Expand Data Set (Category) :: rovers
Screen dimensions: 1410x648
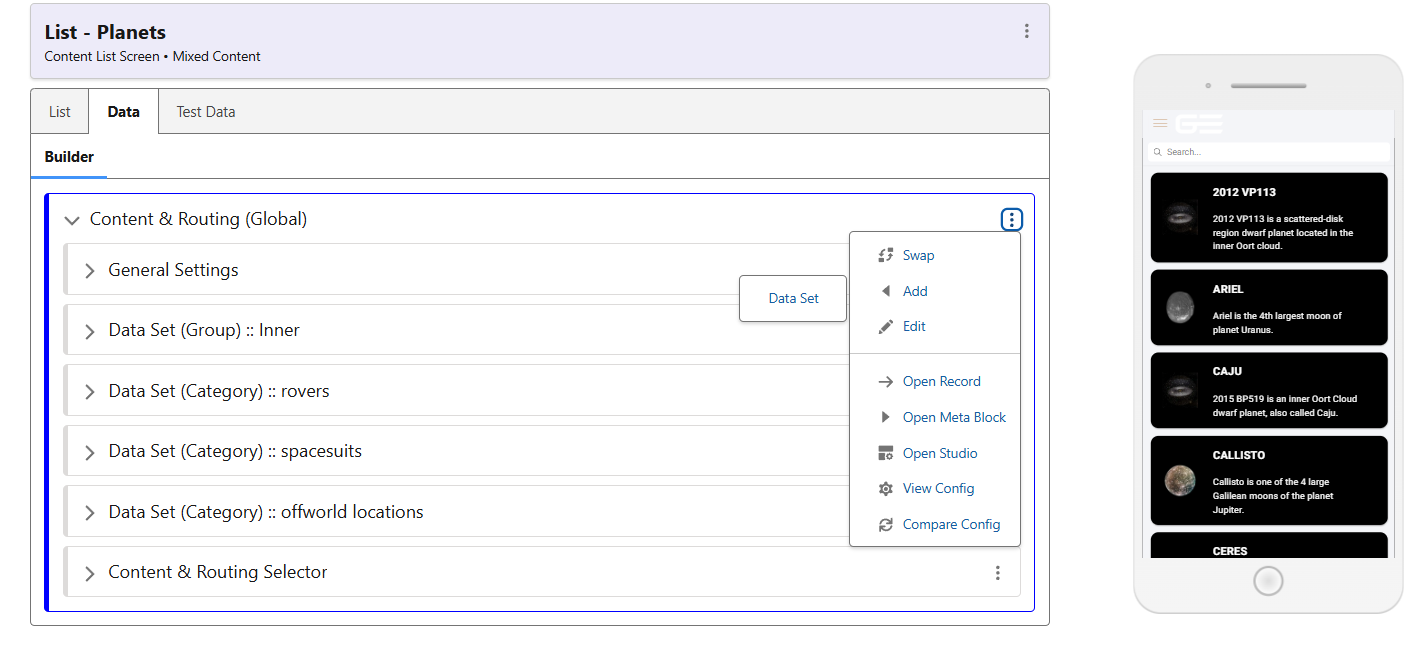(x=90, y=392)
